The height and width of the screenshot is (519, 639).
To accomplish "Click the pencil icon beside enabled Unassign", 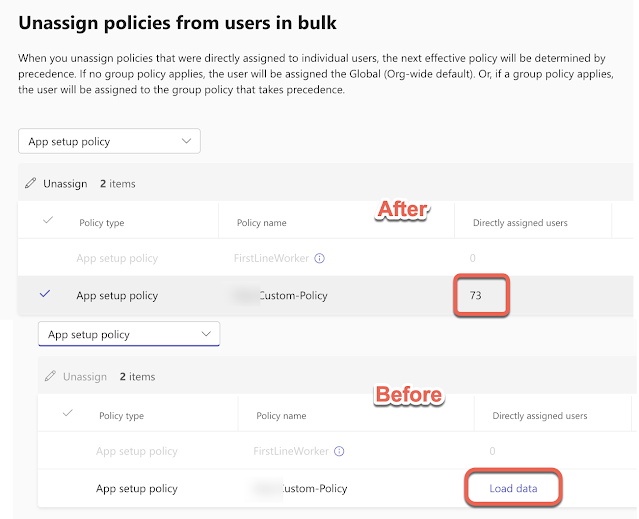I will [30, 184].
